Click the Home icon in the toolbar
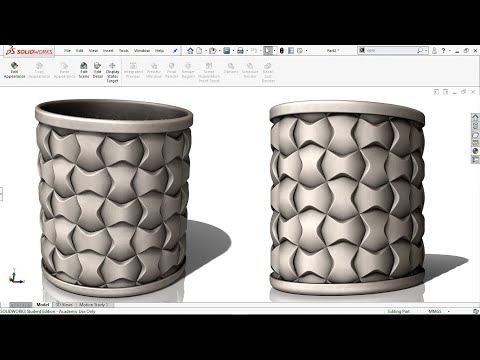This screenshot has height=360, width=480. click(x=190, y=51)
